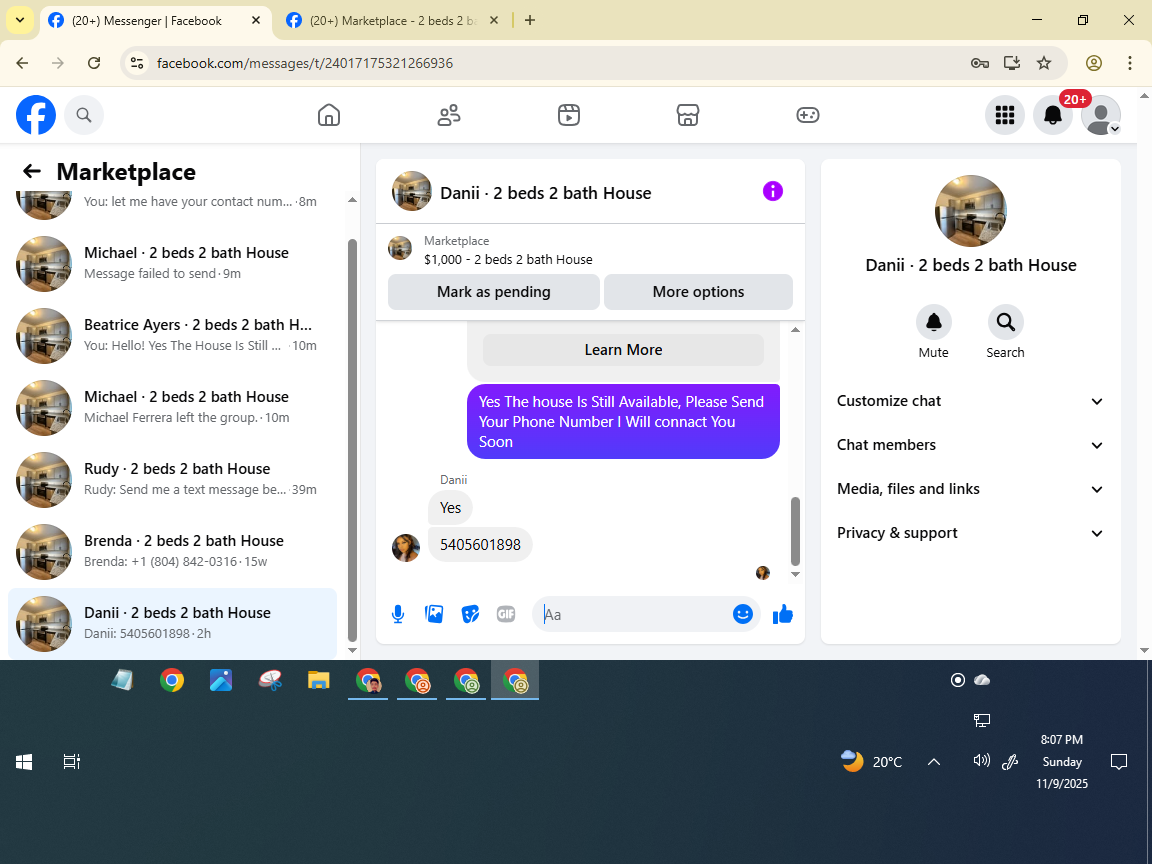Open the Windows notification center icon
Viewport: 1152px width, 864px height.
coord(1118,762)
